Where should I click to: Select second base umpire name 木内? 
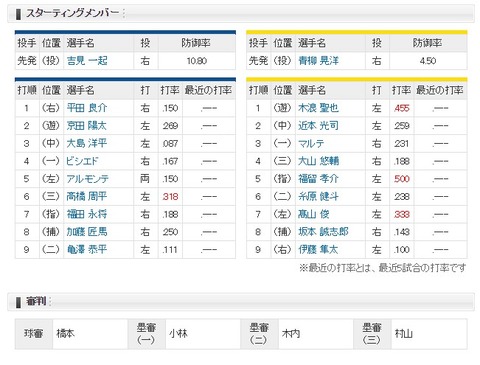click(x=291, y=333)
